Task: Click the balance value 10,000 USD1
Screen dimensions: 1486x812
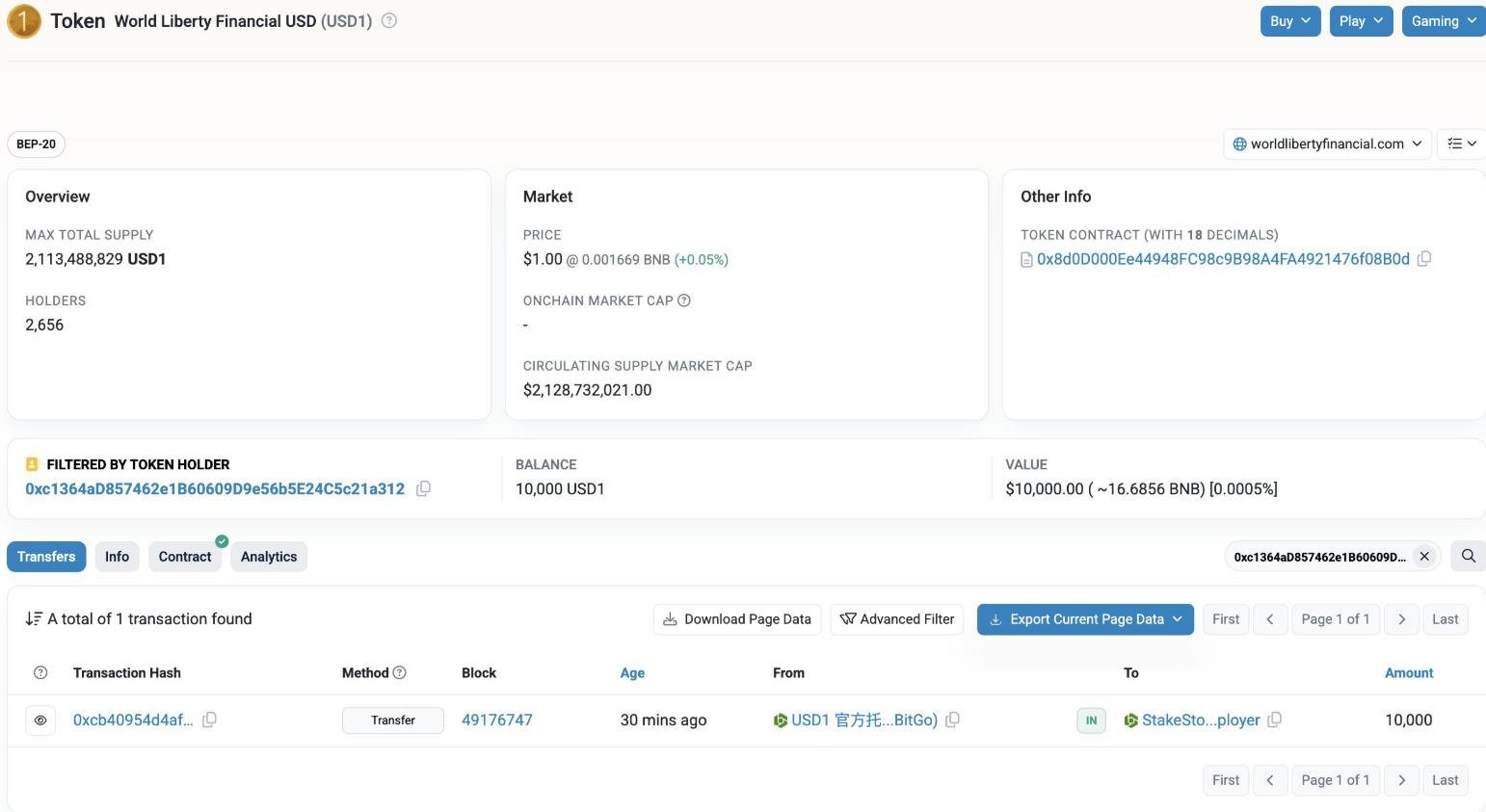Action: [x=560, y=488]
